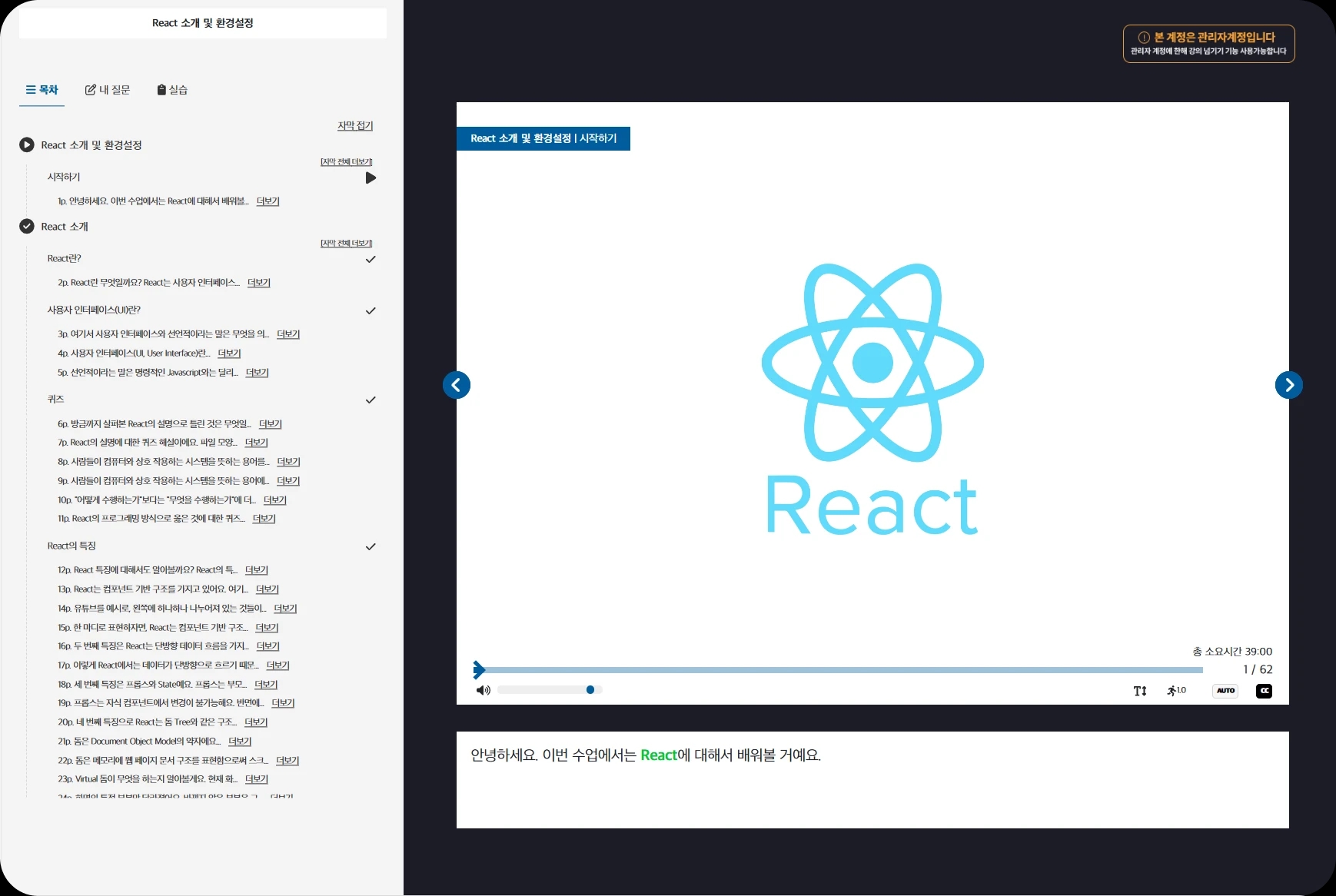The image size is (1336, 896).
Task: Jump to subtitle 16p 두 번째 특징
Action: pyautogui.click(x=154, y=646)
